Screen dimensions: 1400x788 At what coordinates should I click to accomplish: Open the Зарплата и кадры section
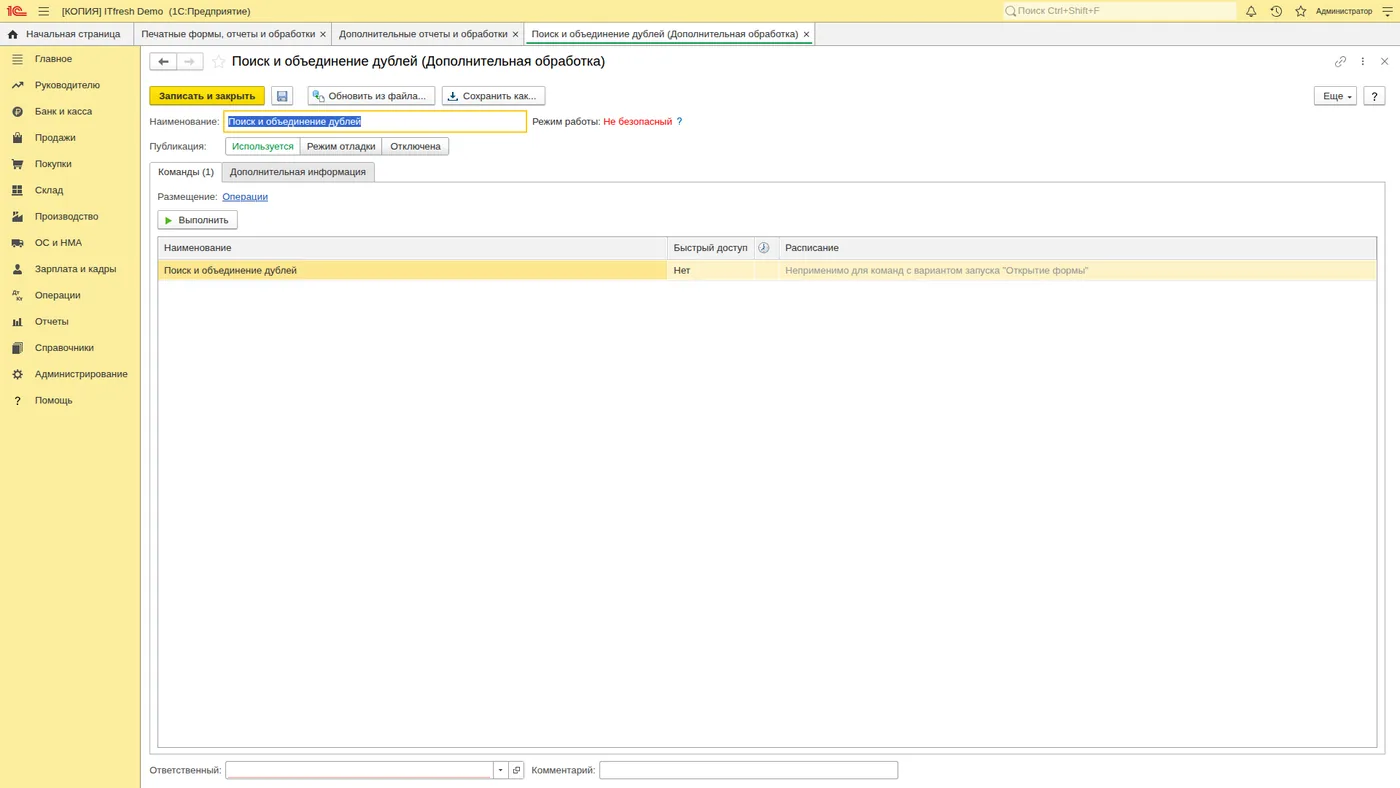coord(75,269)
